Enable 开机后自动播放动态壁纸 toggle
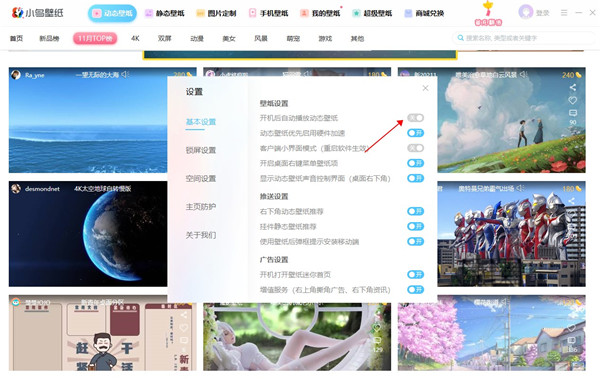600x379 pixels. click(x=415, y=118)
